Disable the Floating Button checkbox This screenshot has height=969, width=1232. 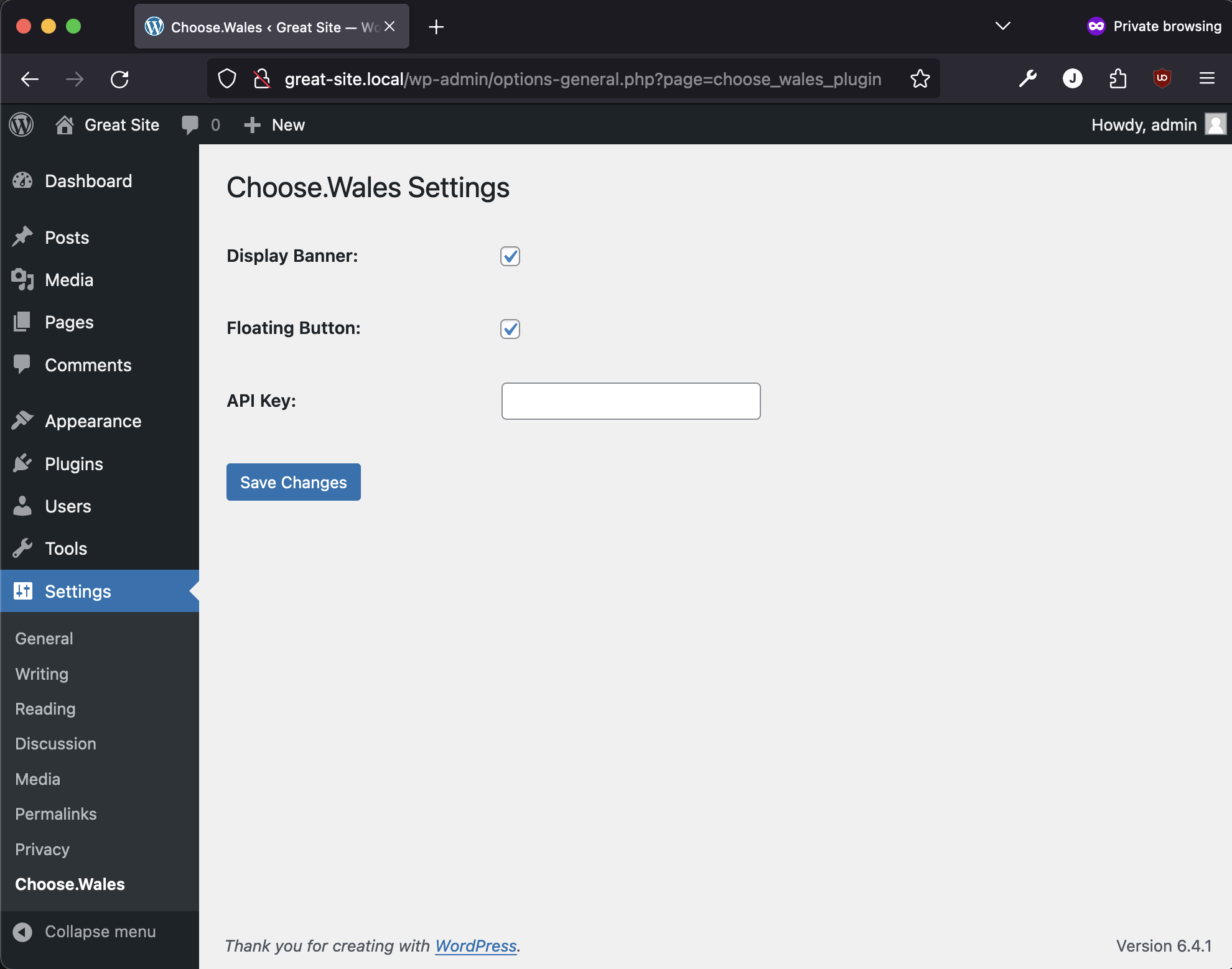510,328
